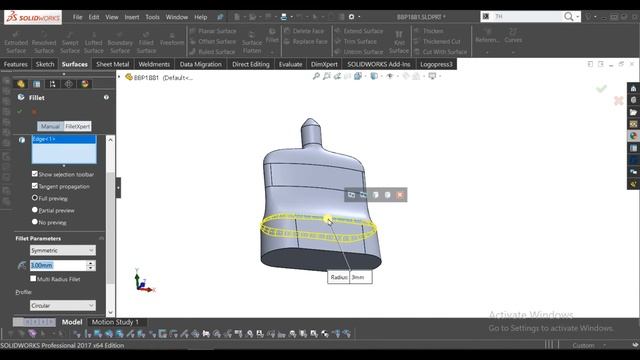This screenshot has width=640, height=360.
Task: Switch to the Direct Editing tab
Action: click(x=251, y=64)
